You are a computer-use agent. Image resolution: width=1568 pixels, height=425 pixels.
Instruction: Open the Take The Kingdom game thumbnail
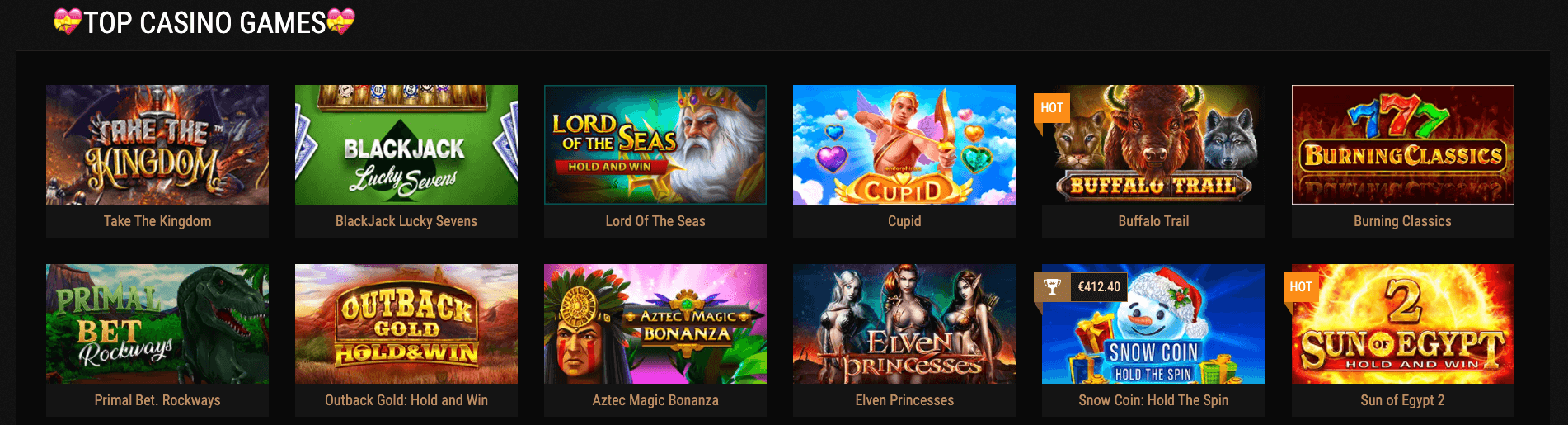pyautogui.click(x=157, y=144)
